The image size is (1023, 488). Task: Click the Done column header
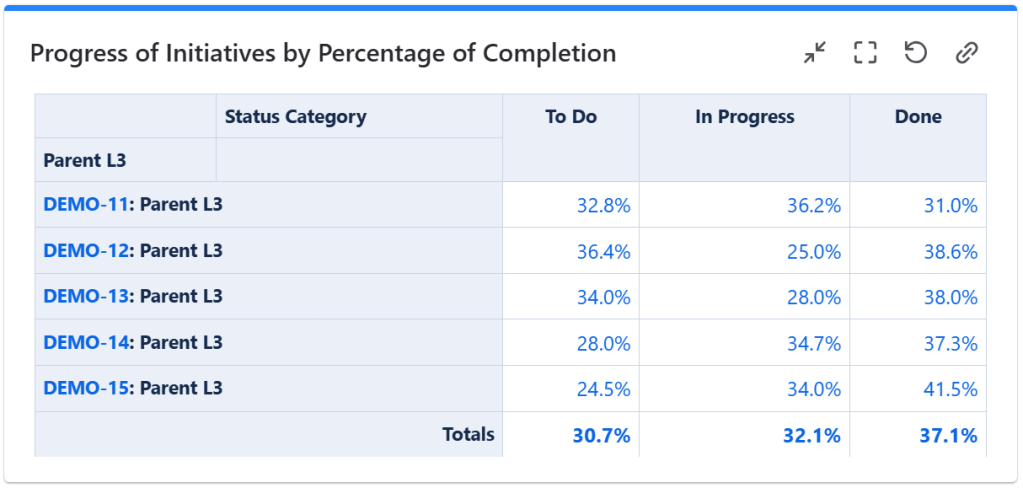918,117
